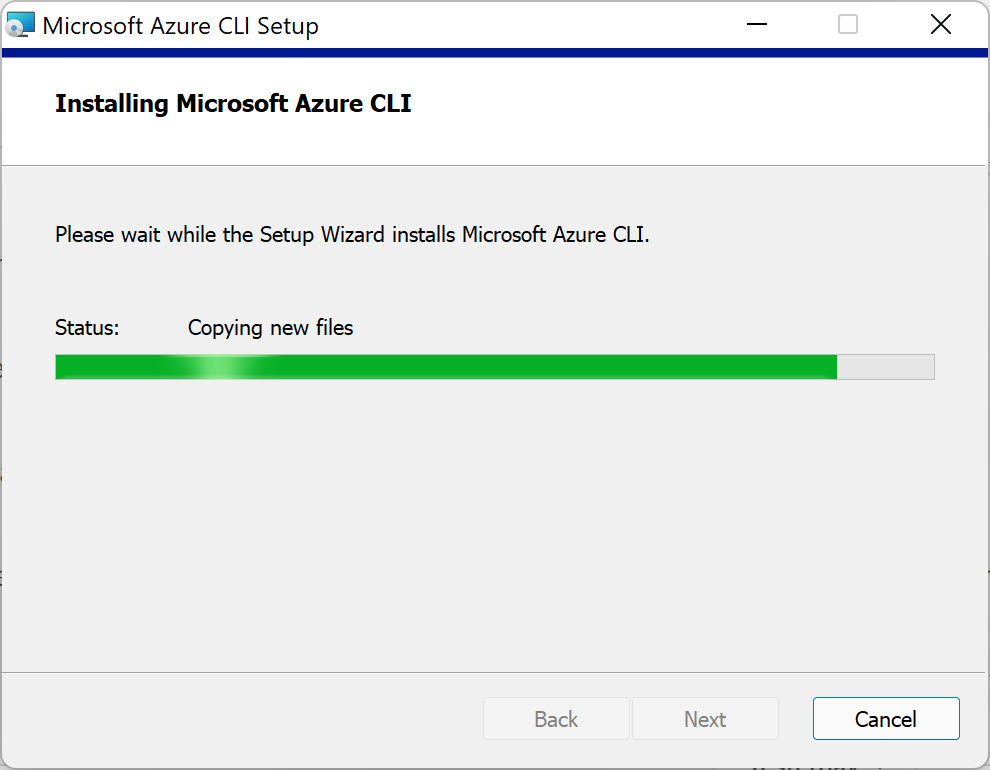Click the 'Copying new files' status text
This screenshot has width=990, height=770.
pyautogui.click(x=270, y=328)
